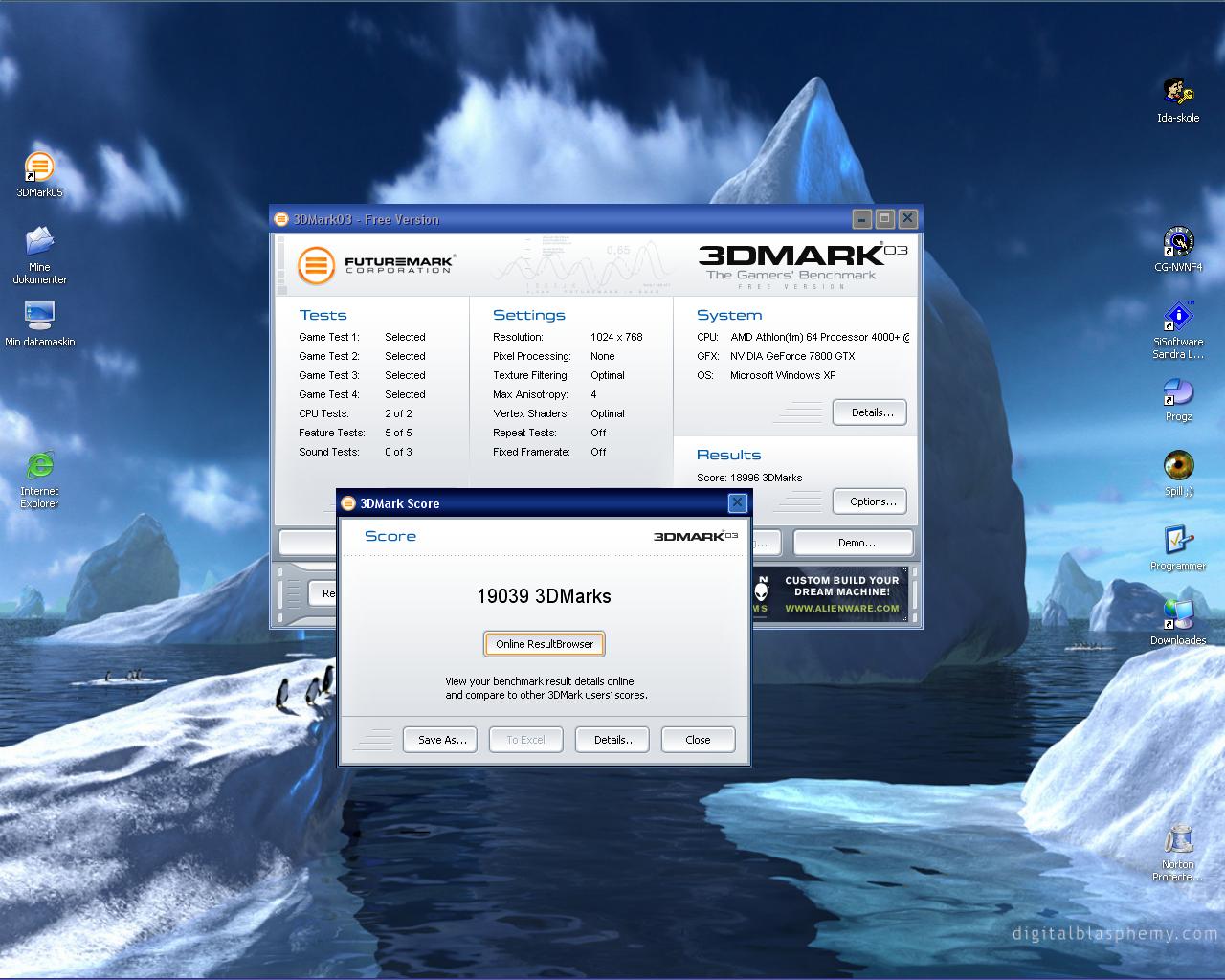The height and width of the screenshot is (980, 1225).
Task: Open Details... in the 3DMark Score dialog
Action: click(x=614, y=740)
